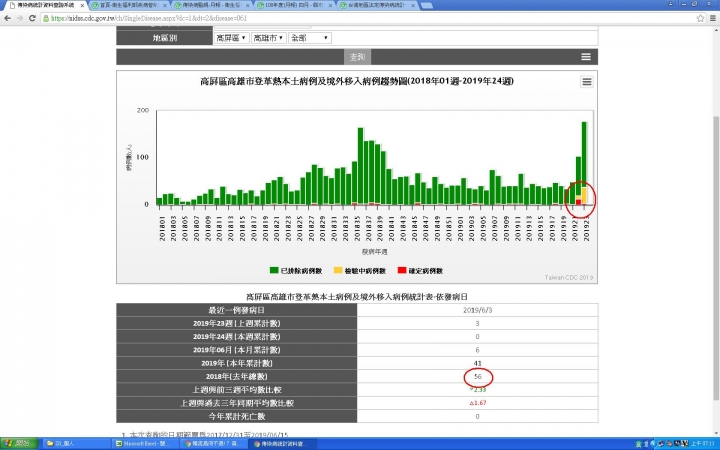This screenshot has width=720, height=450.
Task: Click the green 2.33 comparison value
Action: [x=478, y=390]
